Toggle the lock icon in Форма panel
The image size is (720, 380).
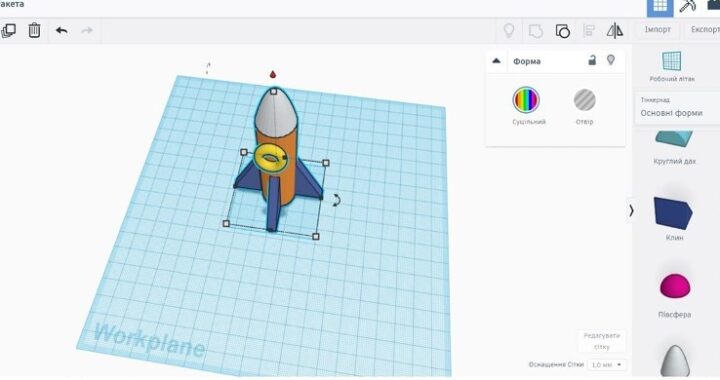click(x=592, y=60)
